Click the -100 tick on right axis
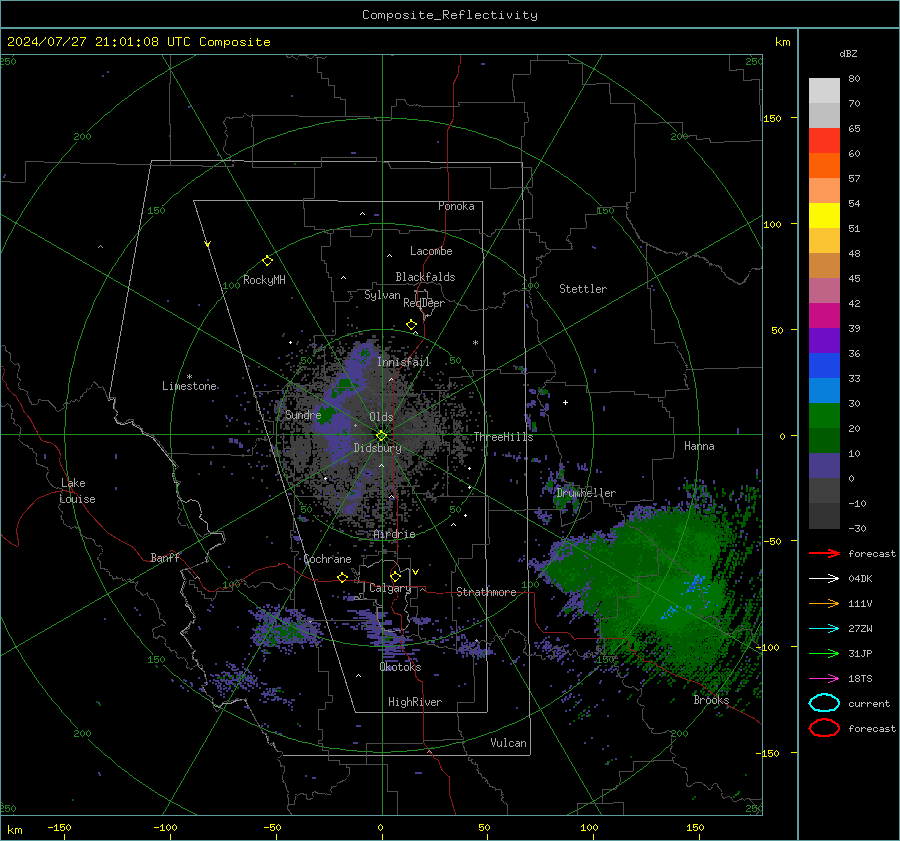Screen dimensions: 900x841 [768, 647]
